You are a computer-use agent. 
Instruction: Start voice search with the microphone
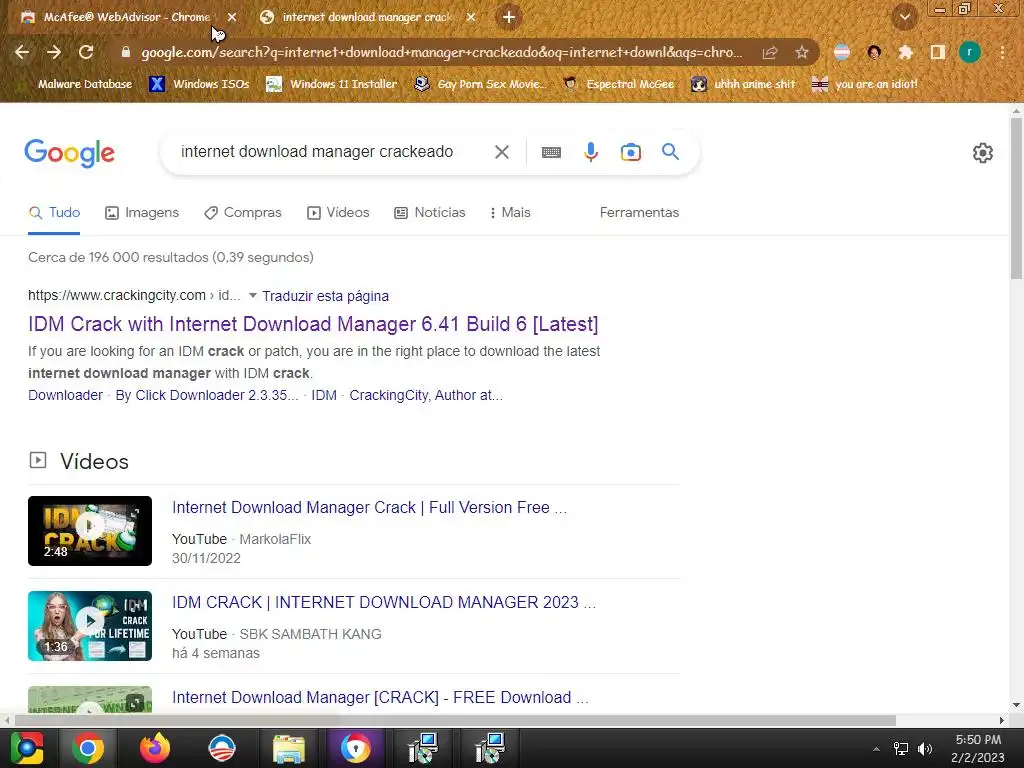590,152
